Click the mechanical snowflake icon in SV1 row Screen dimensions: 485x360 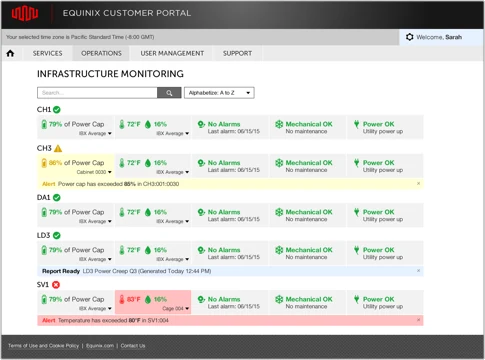tap(279, 299)
